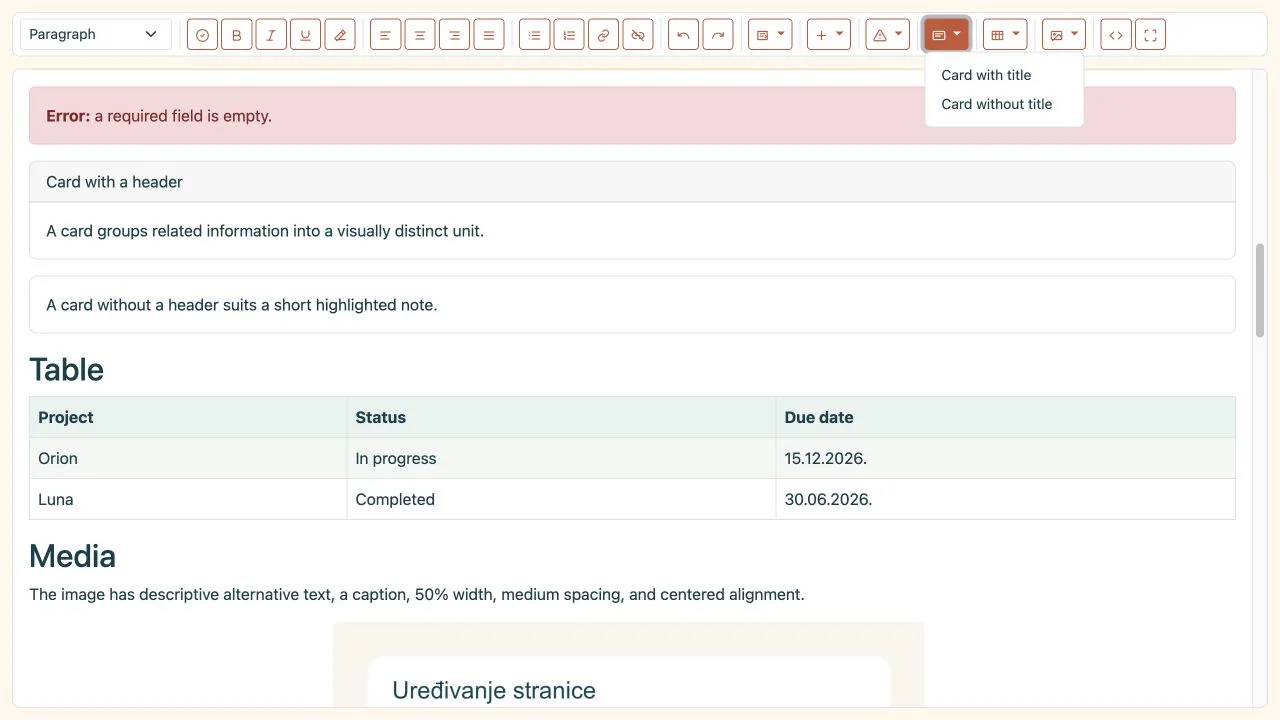Viewport: 1280px width, 720px height.
Task: Insert a numbered list
Action: (x=569, y=35)
